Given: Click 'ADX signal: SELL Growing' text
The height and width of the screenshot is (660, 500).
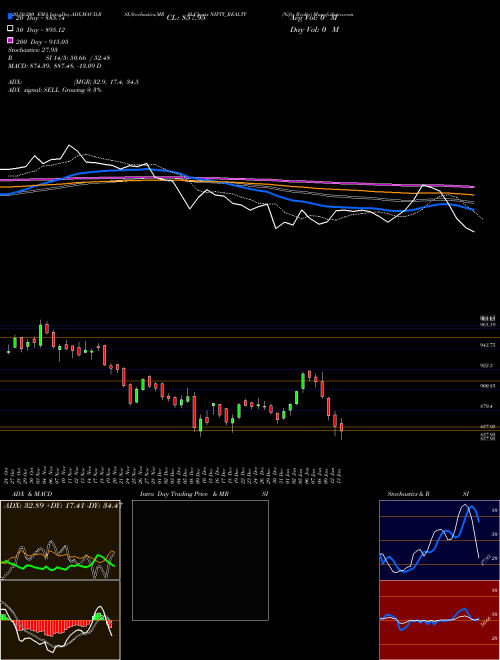Looking at the screenshot, I should point(55,90).
